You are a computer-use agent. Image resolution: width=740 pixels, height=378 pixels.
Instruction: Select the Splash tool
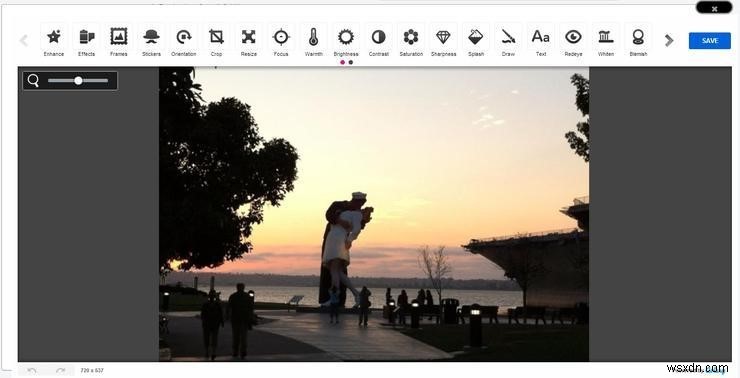476,41
